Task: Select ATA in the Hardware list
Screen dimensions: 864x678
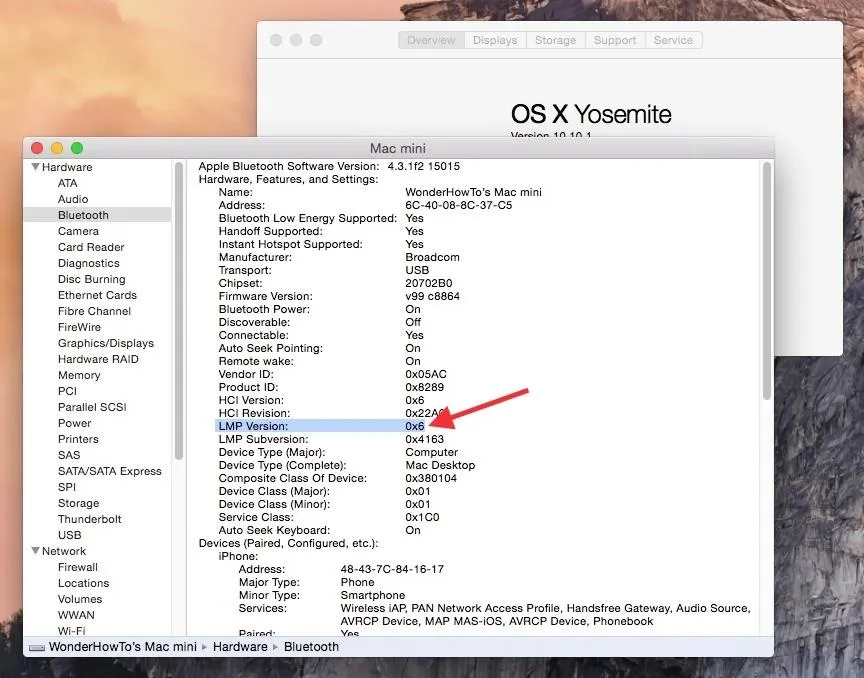Action: [x=68, y=183]
